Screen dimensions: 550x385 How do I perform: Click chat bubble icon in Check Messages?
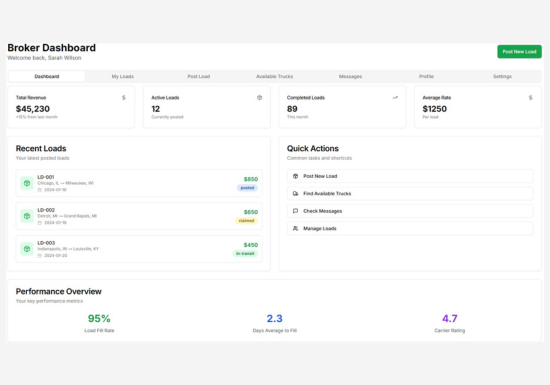295,211
